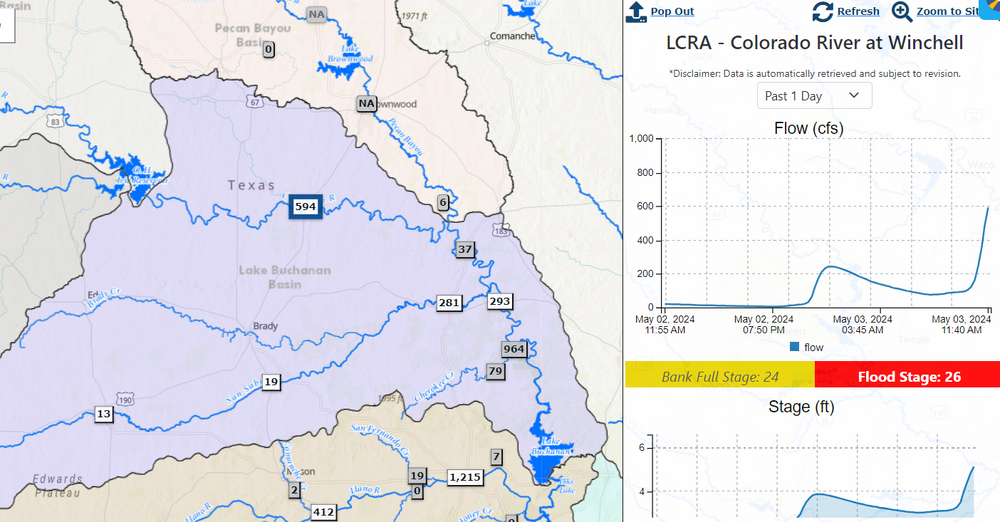Open the Pop Out link
Viewport: 1000px width, 522px height.
(672, 11)
